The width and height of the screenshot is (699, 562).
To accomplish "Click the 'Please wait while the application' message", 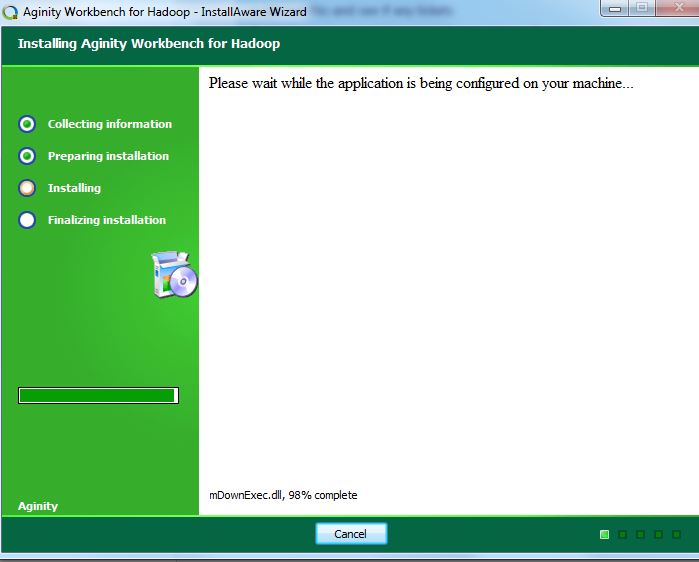I will (x=421, y=83).
